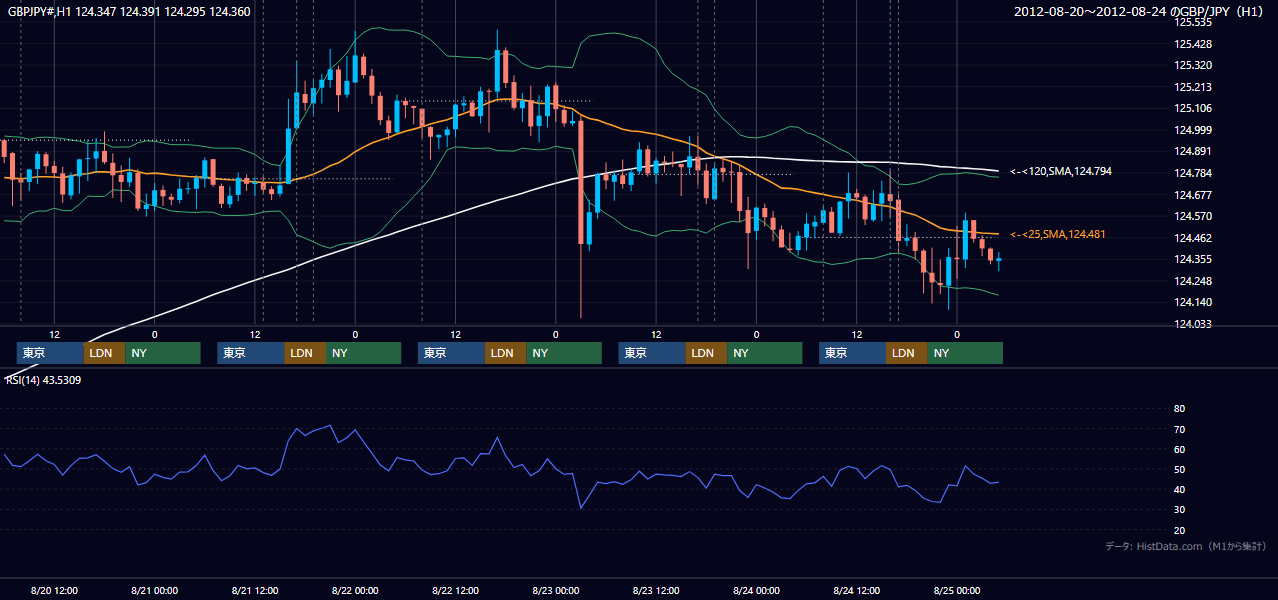Viewport: 1278px width, 600px height.
Task: Click the 124.248 price axis label
Action: 1192,281
